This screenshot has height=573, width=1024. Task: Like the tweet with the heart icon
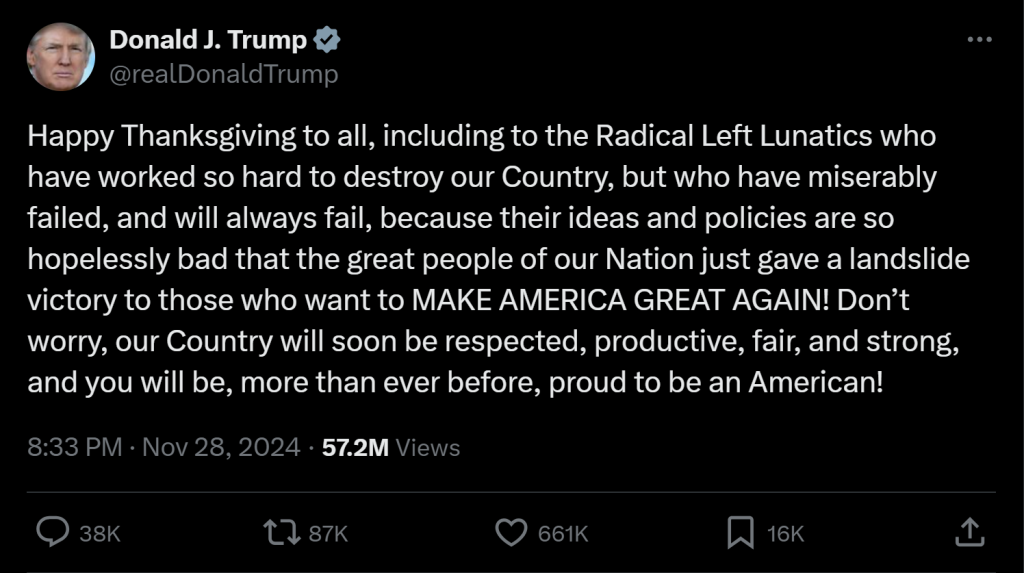(x=512, y=533)
